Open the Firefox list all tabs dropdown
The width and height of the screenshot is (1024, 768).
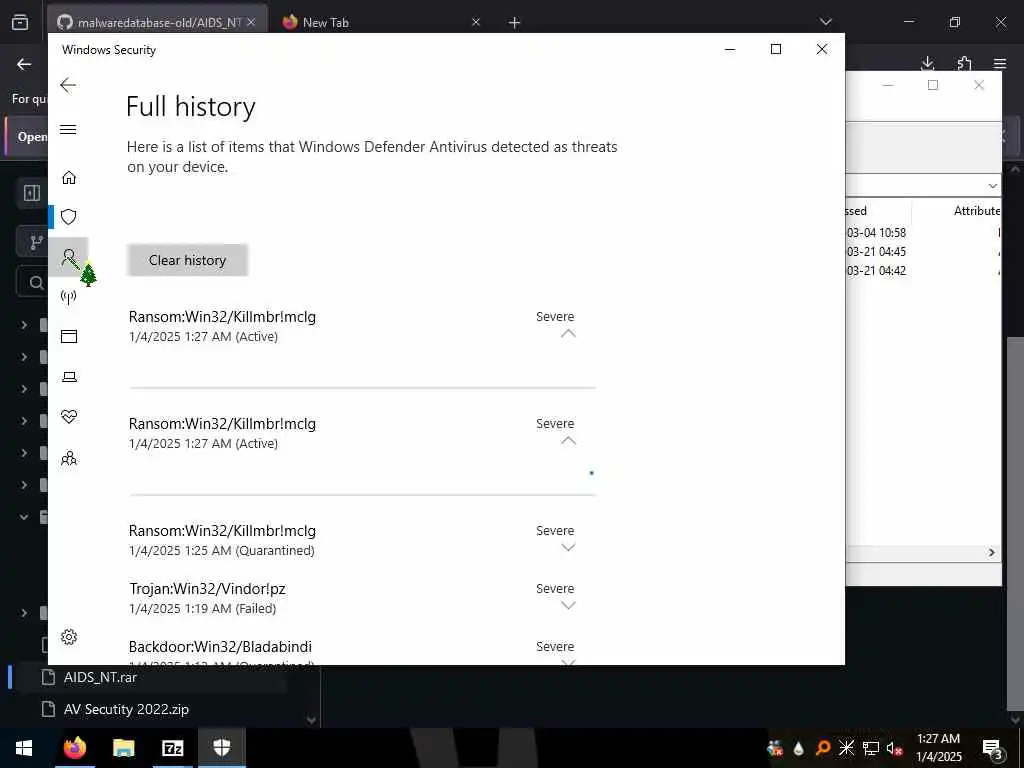(825, 22)
